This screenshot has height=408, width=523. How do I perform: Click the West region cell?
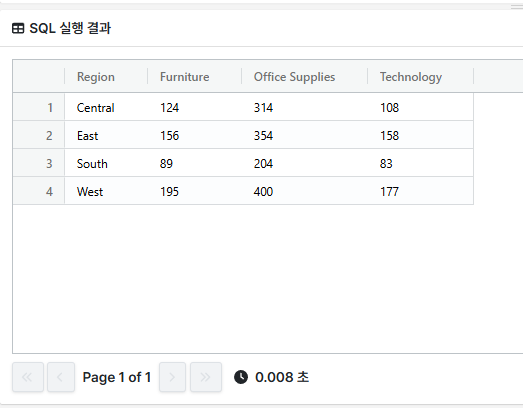106,191
